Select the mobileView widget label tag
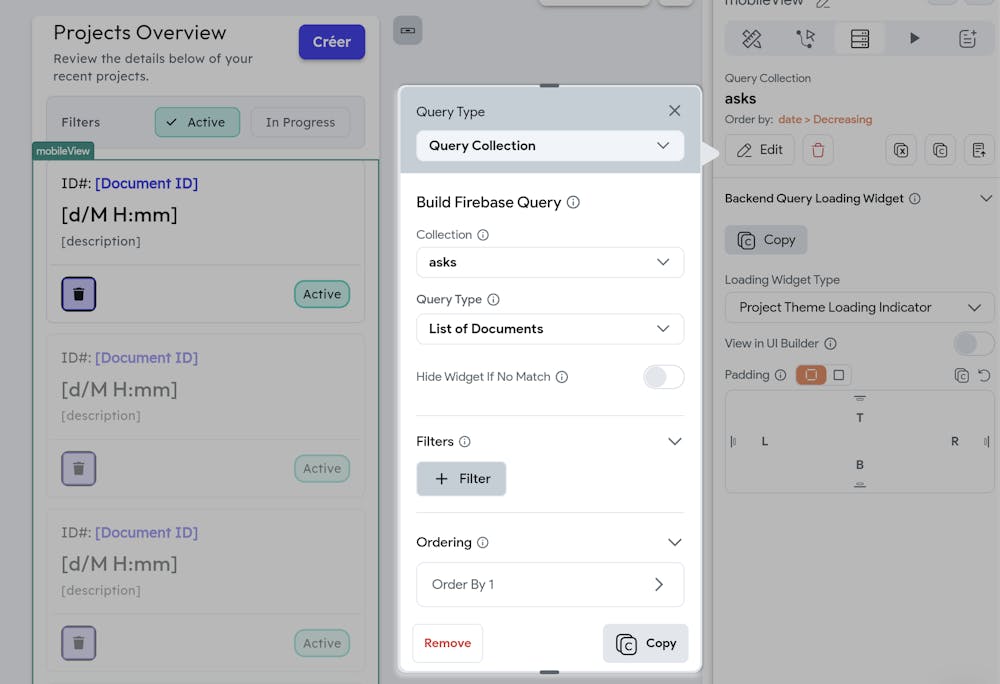Image resolution: width=1000 pixels, height=684 pixels. [x=63, y=151]
